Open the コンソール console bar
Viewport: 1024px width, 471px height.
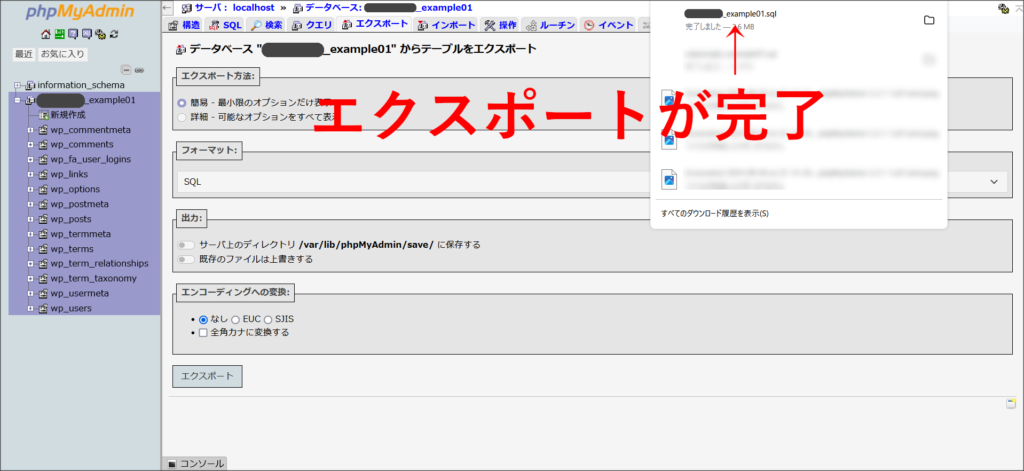(195, 464)
